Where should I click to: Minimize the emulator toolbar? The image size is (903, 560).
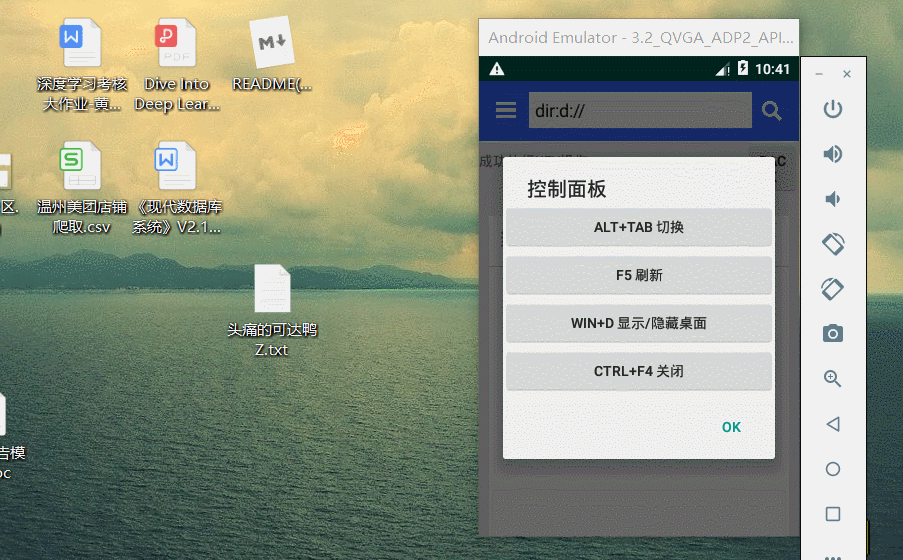(x=819, y=74)
